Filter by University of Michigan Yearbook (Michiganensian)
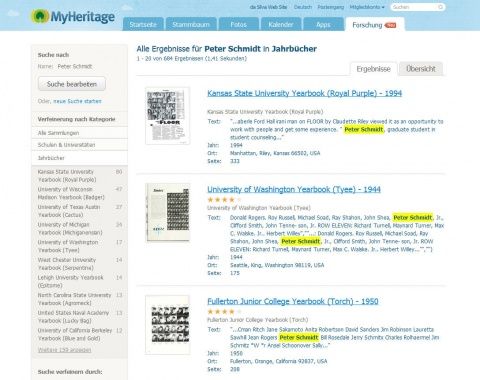The width and height of the screenshot is (480, 380). pyautogui.click(x=70, y=229)
